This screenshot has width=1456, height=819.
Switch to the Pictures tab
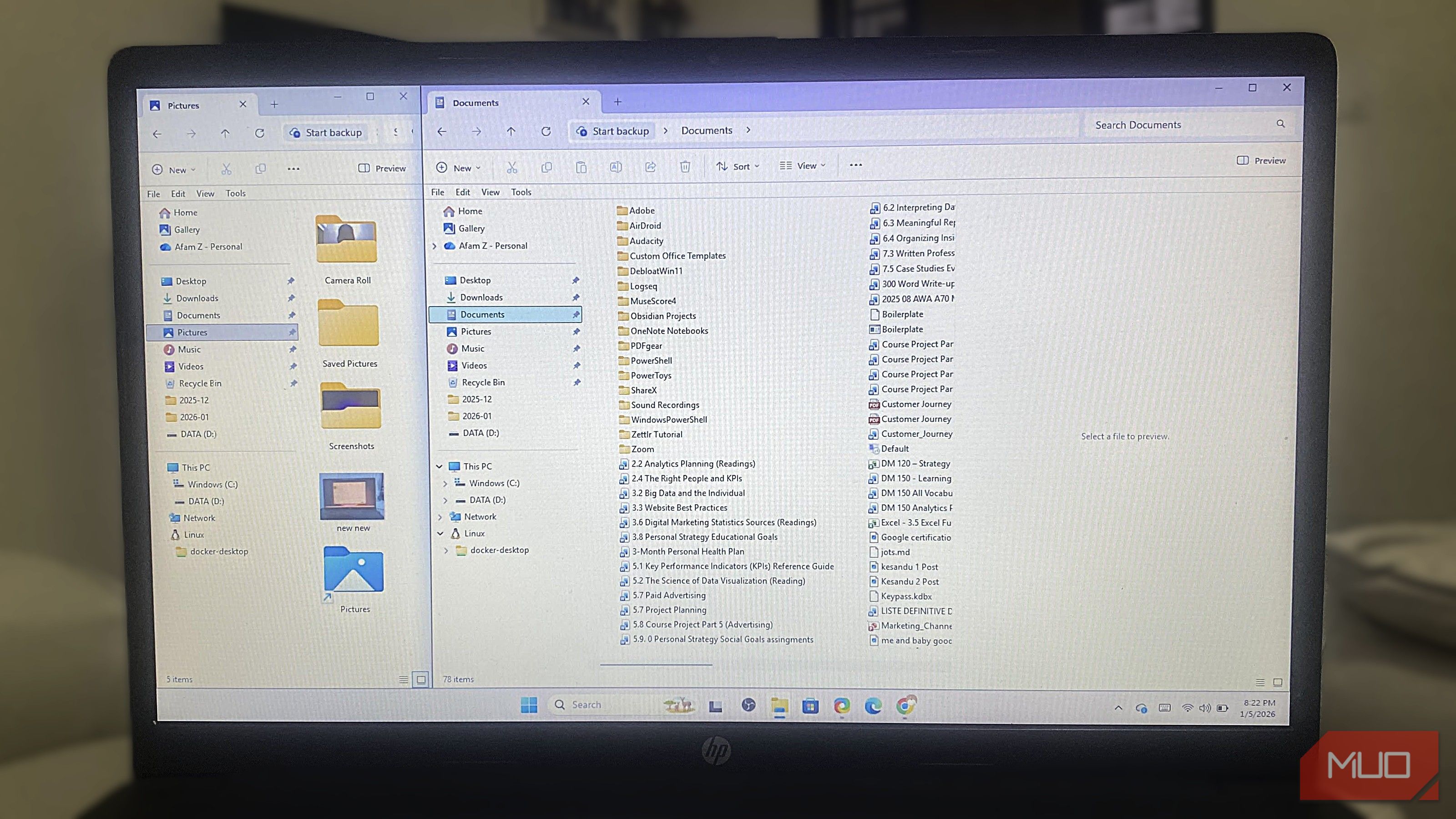tap(184, 105)
